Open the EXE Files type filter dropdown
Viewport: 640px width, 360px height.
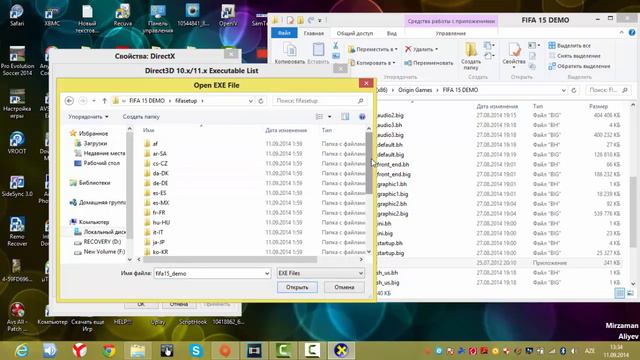(320, 273)
